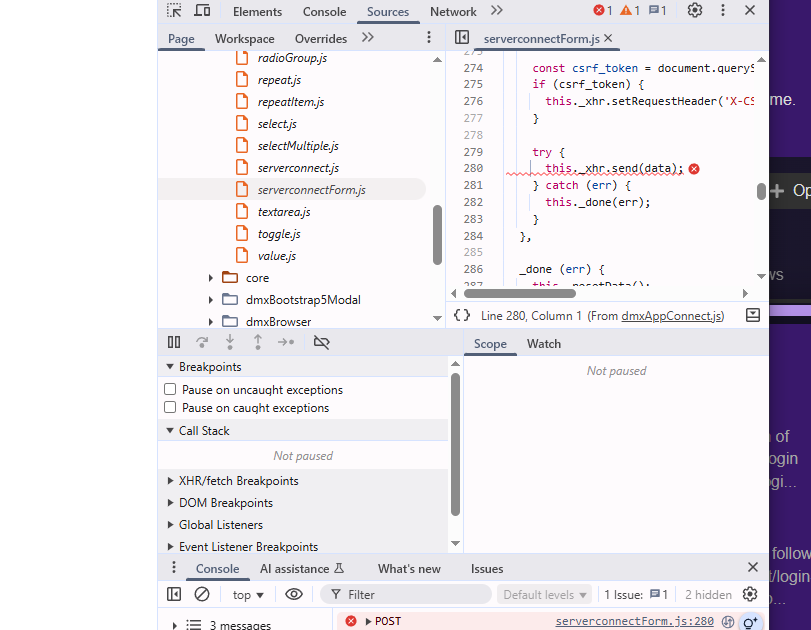Enable Pause on caught exceptions
Viewport: 811px width, 630px height.
click(x=170, y=408)
